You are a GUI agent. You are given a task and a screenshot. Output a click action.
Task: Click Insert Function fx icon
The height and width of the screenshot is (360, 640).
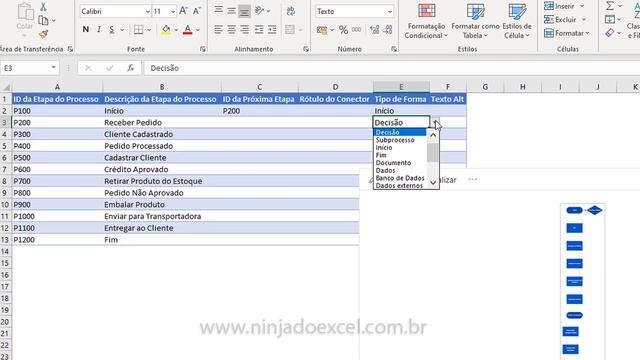coord(130,68)
